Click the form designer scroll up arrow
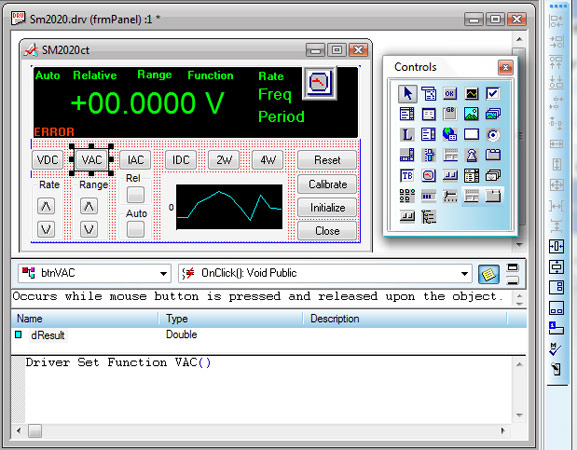Viewport: 577px width, 450px height. 519,39
